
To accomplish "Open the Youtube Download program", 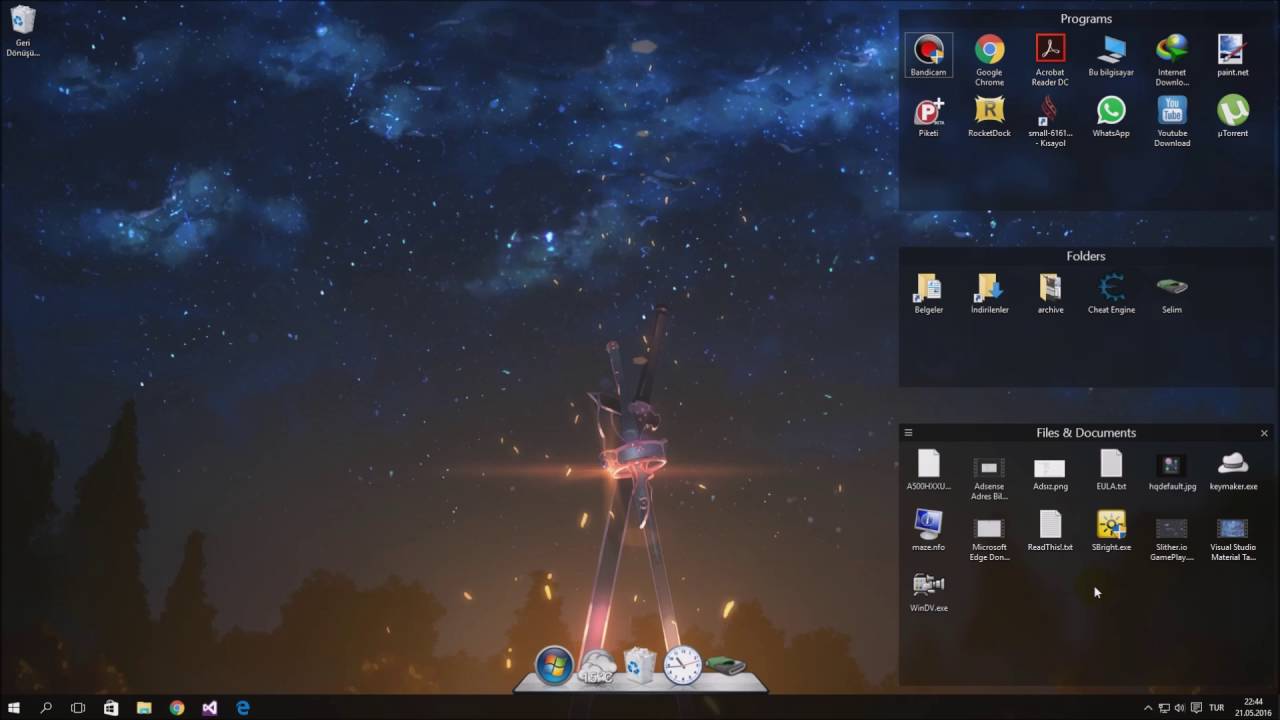I will 1172,121.
